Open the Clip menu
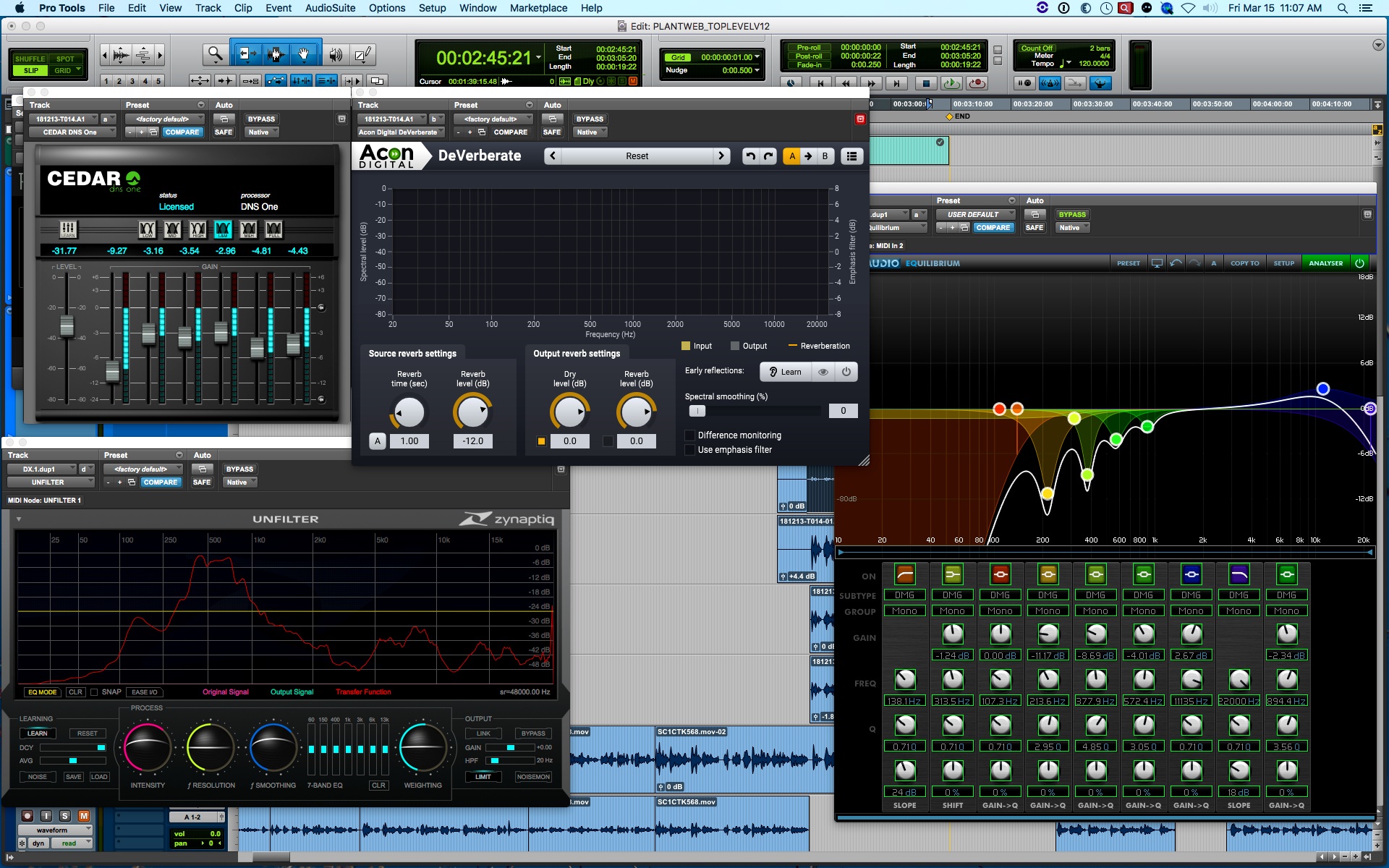The width and height of the screenshot is (1389, 868). coord(243,8)
